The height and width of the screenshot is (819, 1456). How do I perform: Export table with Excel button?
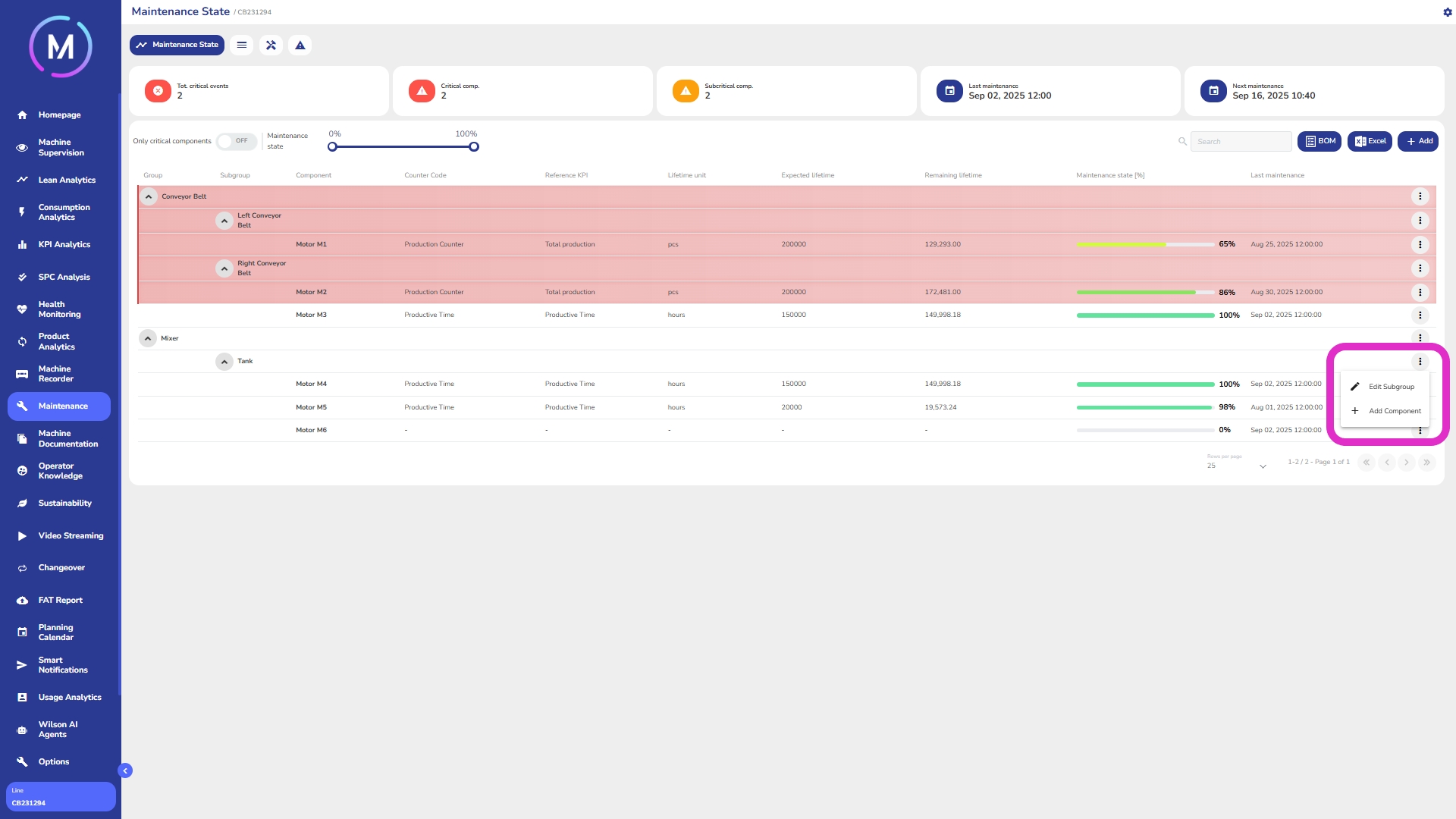[x=1370, y=141]
